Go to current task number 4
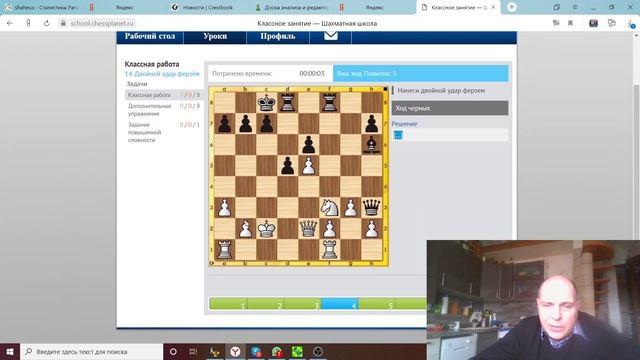This screenshot has width=640, height=360. (x=340, y=303)
